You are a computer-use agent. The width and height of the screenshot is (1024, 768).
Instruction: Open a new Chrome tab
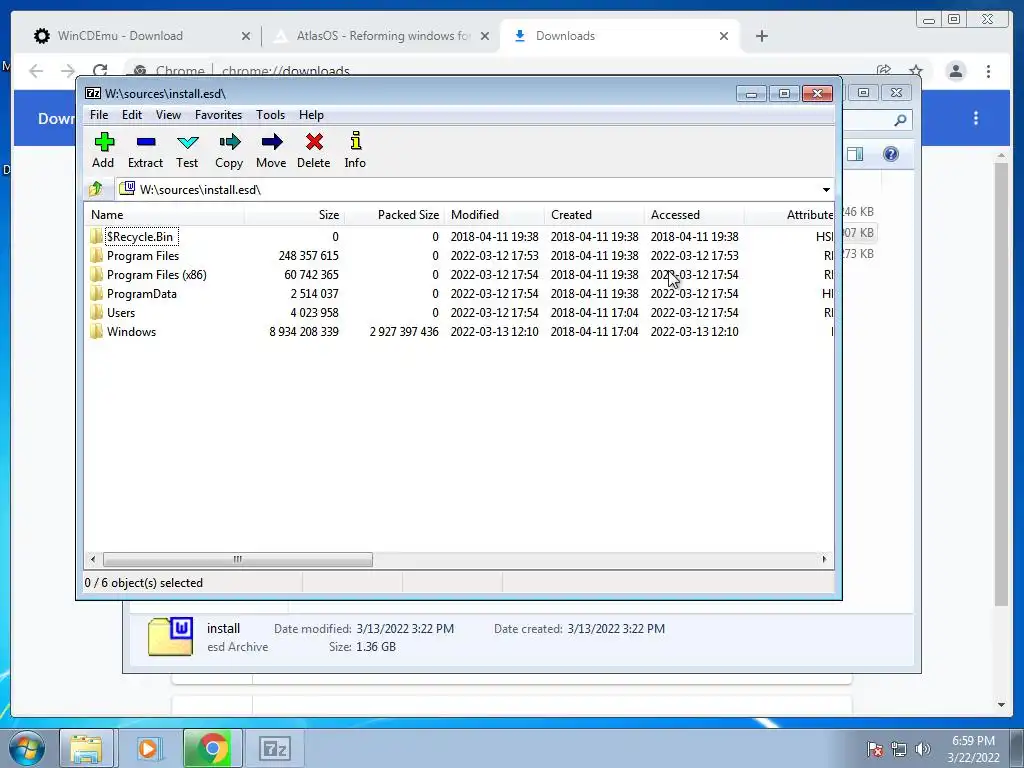[x=761, y=36]
